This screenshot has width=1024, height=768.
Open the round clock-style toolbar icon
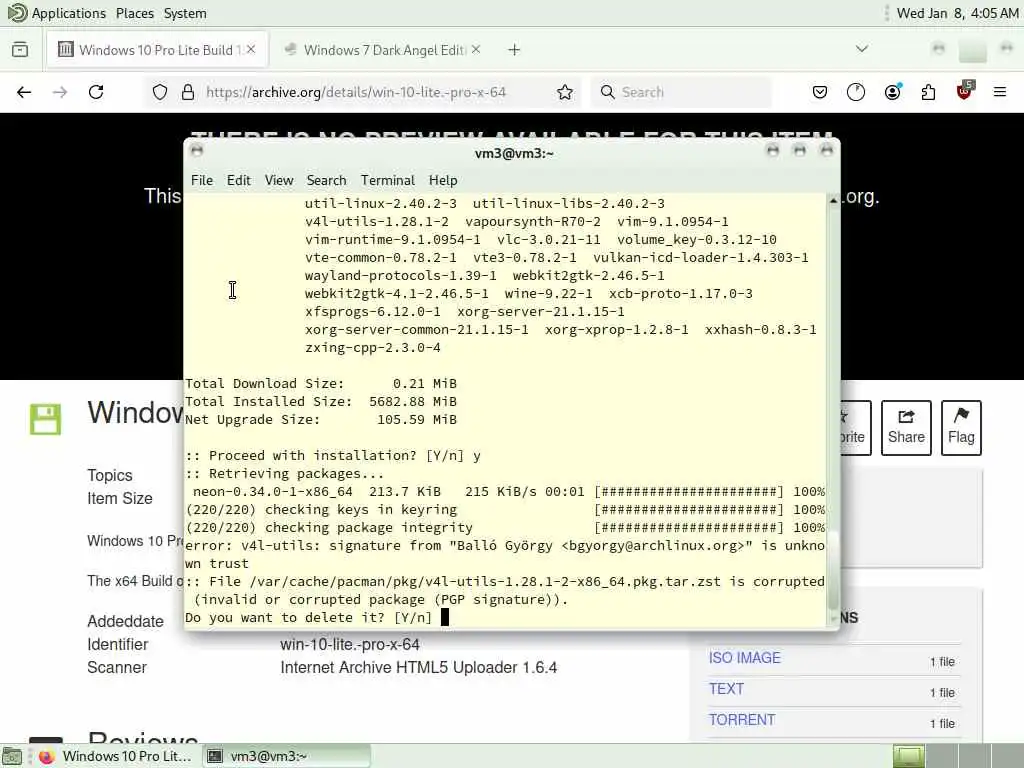856,92
